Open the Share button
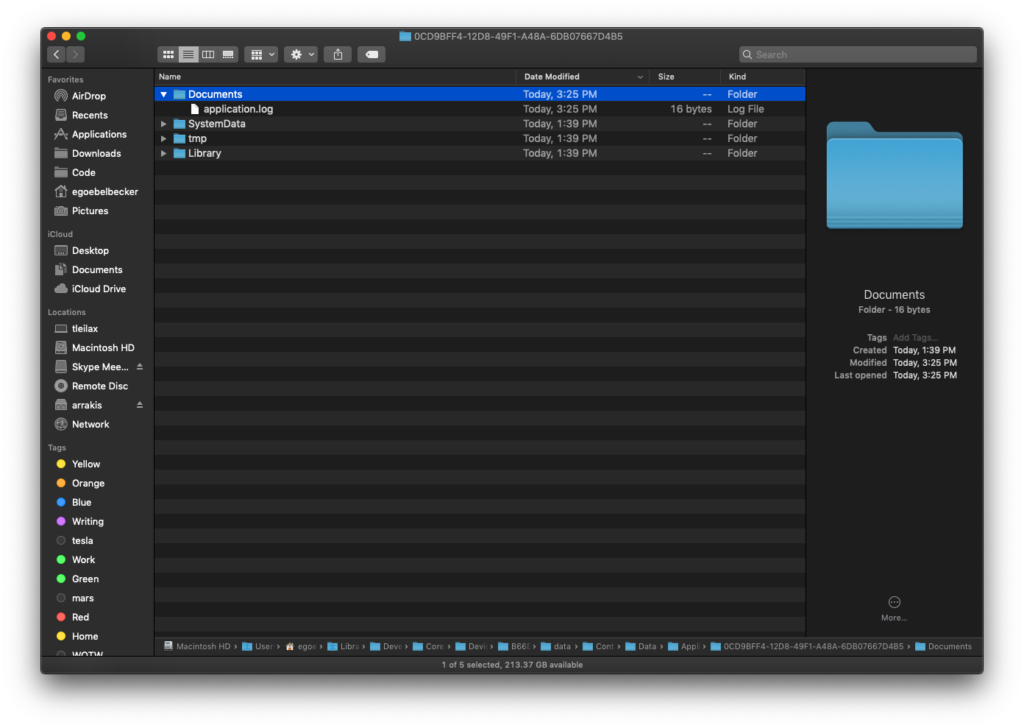 pyautogui.click(x=337, y=54)
